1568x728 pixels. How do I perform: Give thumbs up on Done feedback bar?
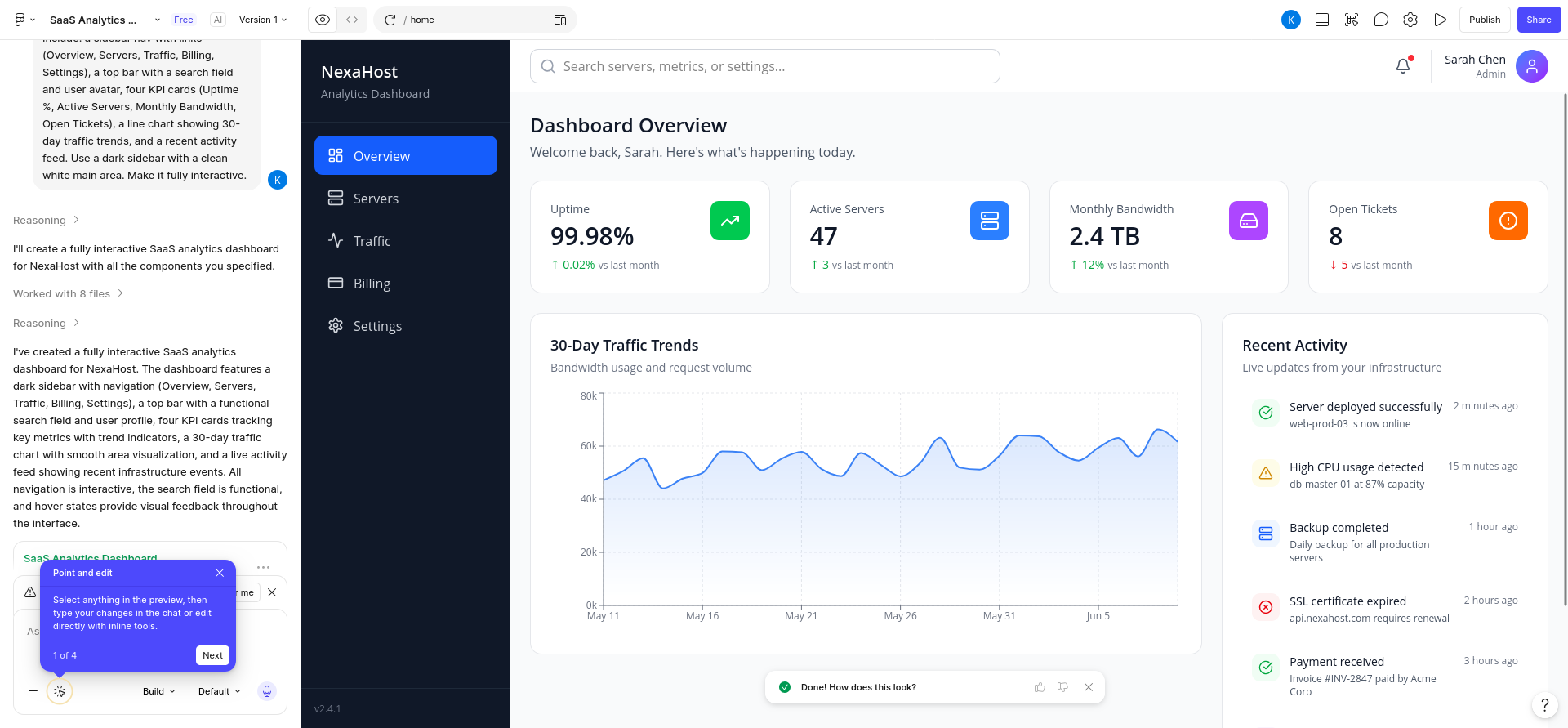pyautogui.click(x=1040, y=687)
